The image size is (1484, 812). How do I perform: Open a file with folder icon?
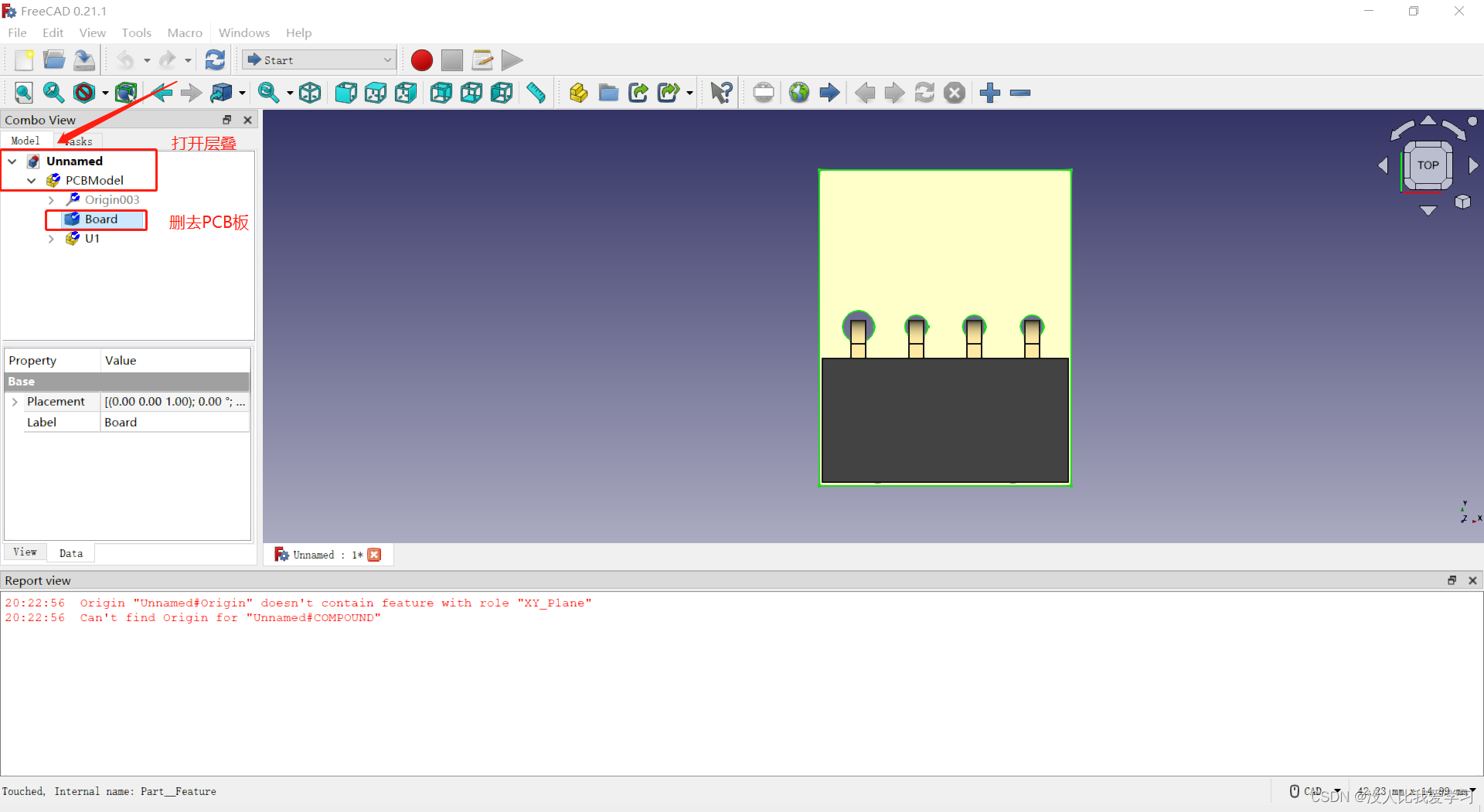click(x=54, y=60)
